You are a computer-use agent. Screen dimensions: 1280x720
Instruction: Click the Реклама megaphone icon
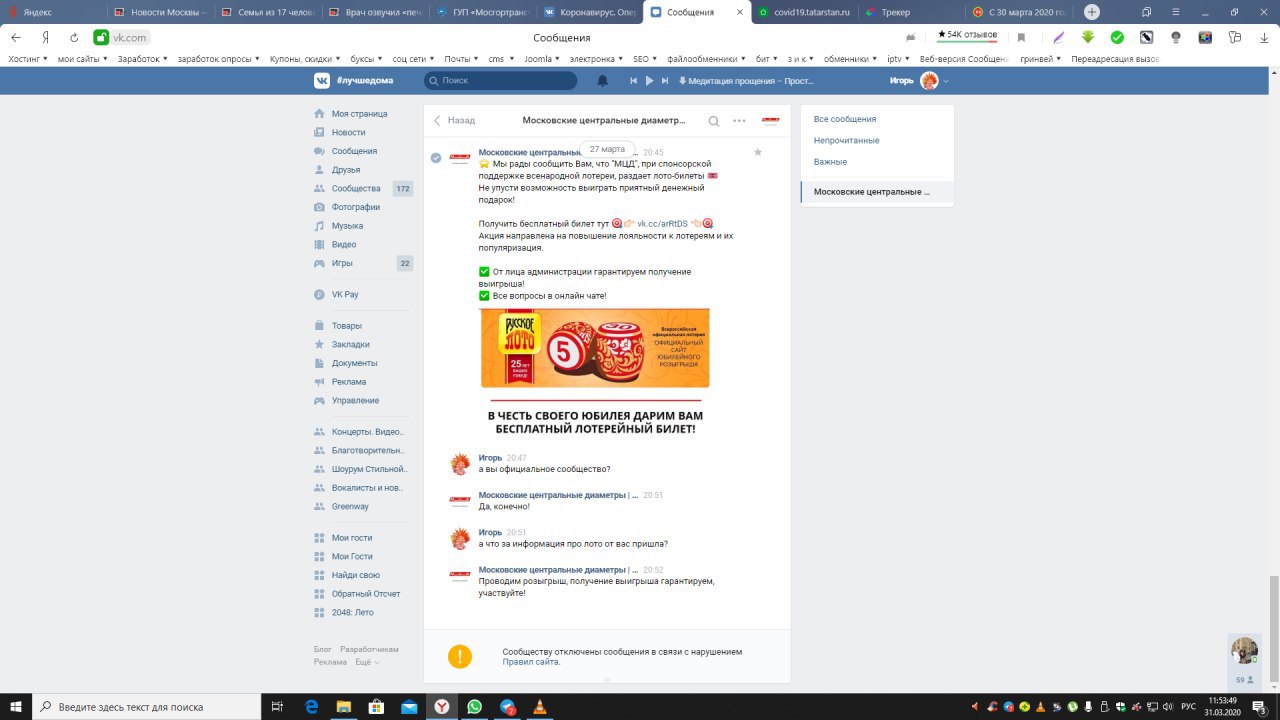point(319,382)
